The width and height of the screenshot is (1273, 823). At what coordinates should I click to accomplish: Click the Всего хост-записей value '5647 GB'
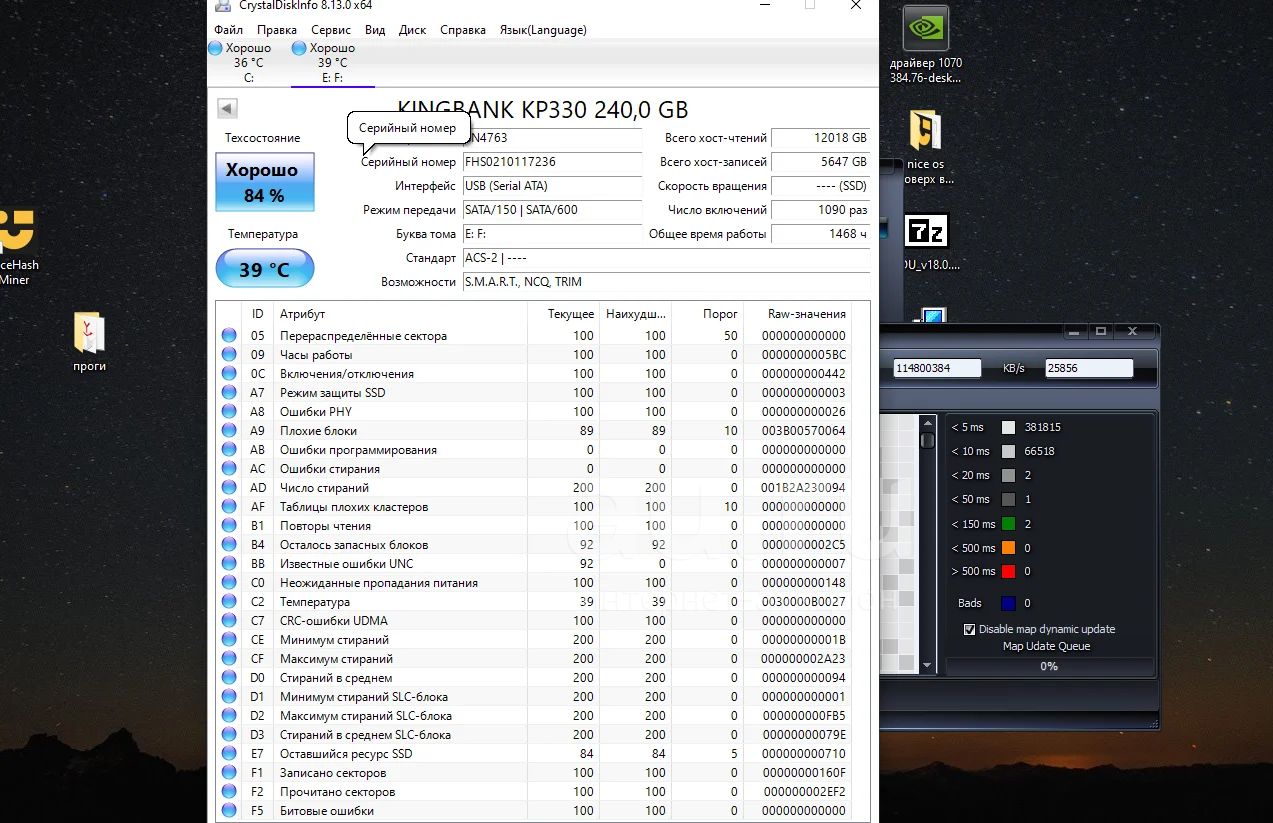click(820, 162)
